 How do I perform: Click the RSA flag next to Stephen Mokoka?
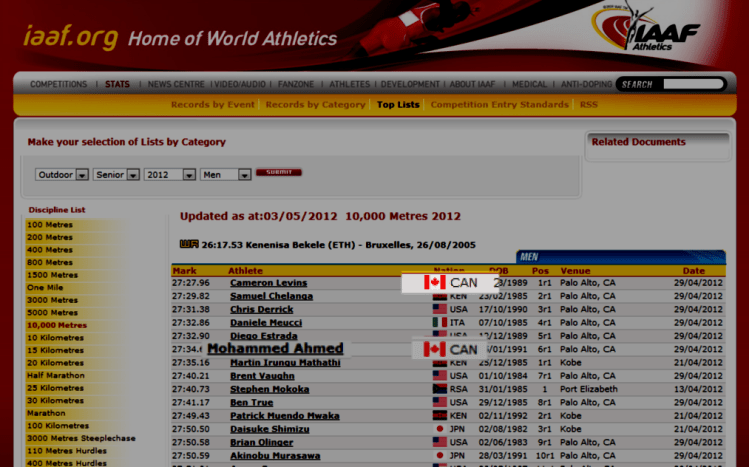coord(439,389)
